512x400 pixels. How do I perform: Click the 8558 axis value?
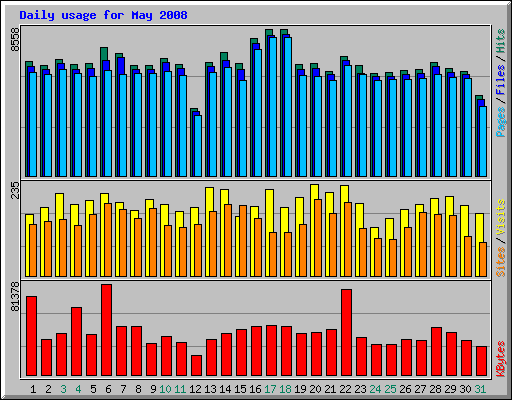click(15, 40)
